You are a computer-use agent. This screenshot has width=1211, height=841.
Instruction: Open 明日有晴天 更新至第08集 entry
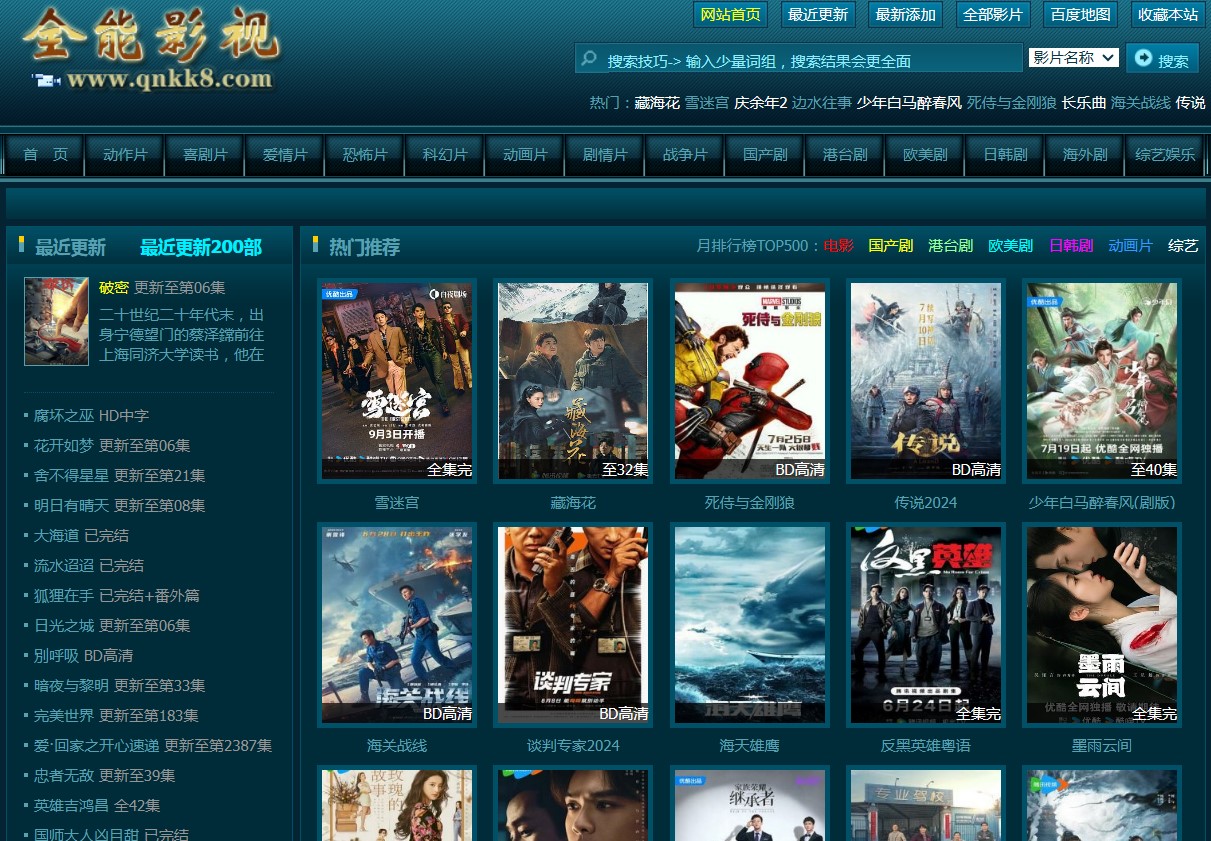click(119, 505)
